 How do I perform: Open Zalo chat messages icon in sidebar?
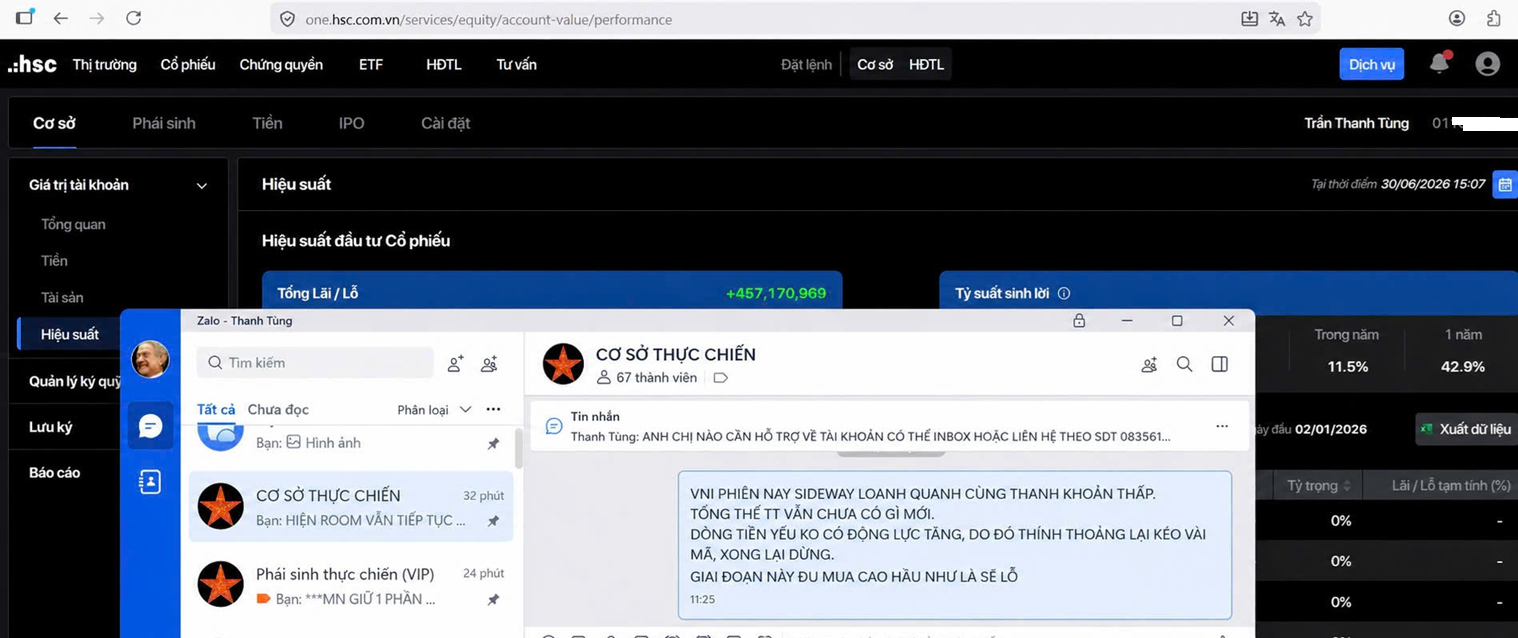[150, 427]
